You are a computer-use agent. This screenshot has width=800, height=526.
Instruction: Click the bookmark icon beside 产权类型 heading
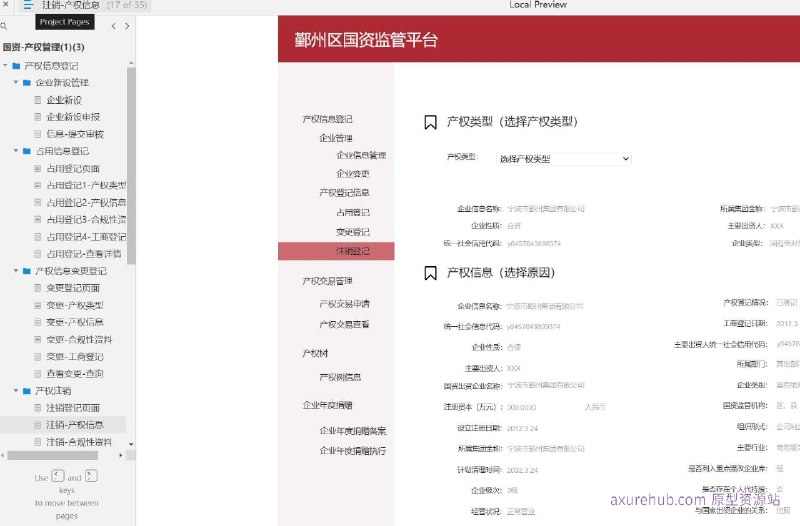[x=430, y=122]
